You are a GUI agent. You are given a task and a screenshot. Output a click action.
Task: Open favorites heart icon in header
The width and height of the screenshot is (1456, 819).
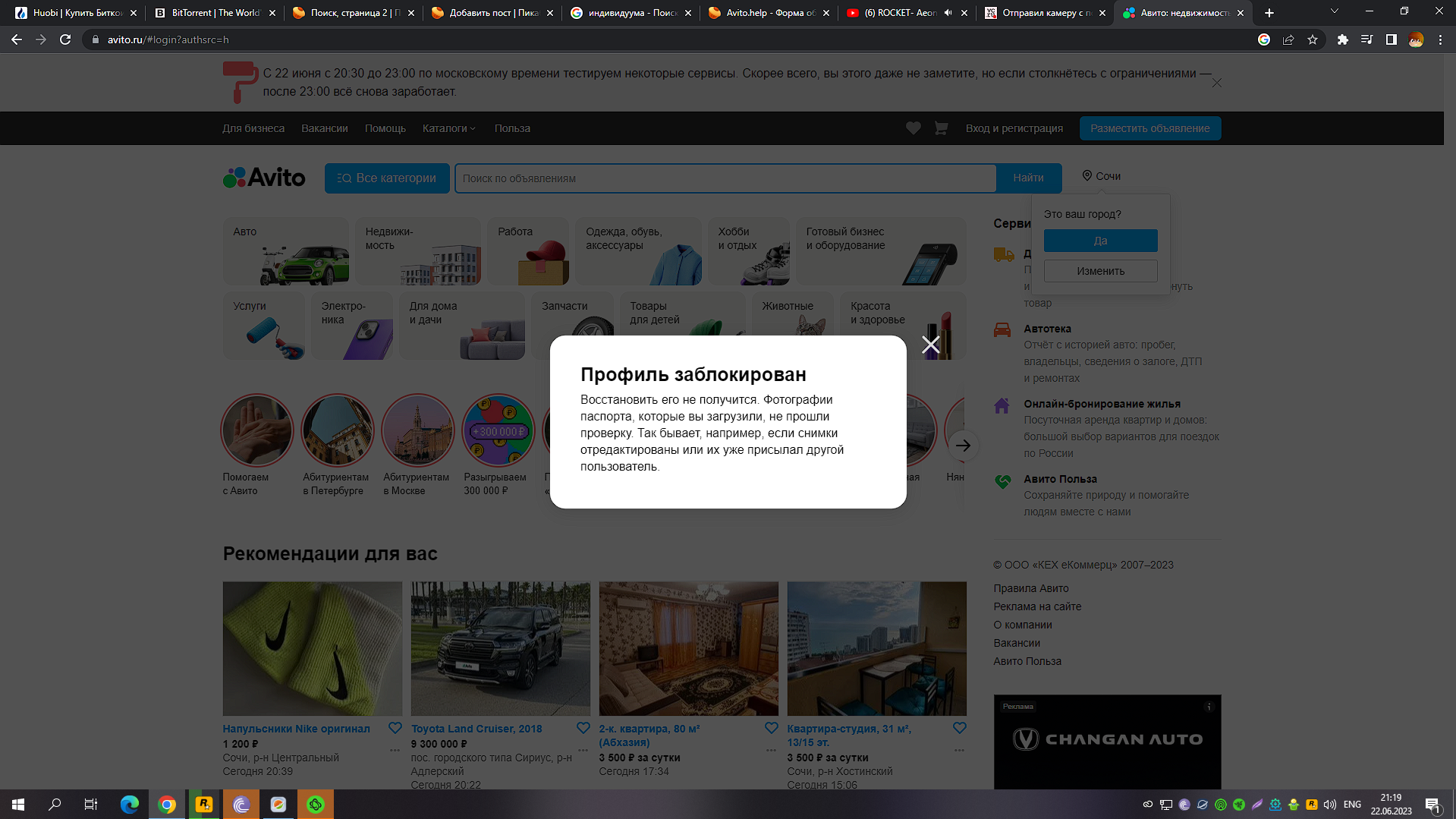click(914, 128)
